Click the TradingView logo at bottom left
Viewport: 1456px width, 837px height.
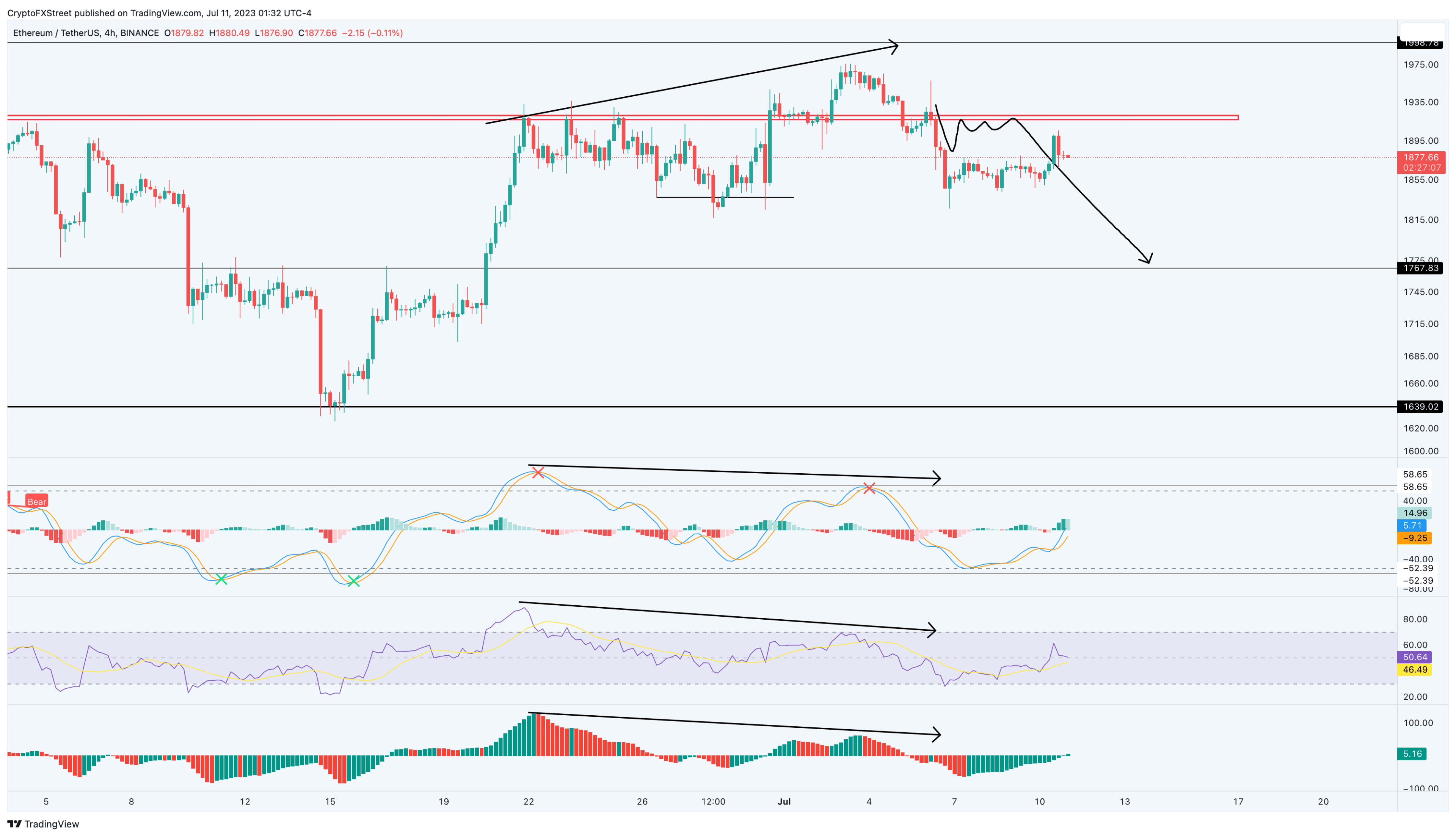click(x=43, y=824)
